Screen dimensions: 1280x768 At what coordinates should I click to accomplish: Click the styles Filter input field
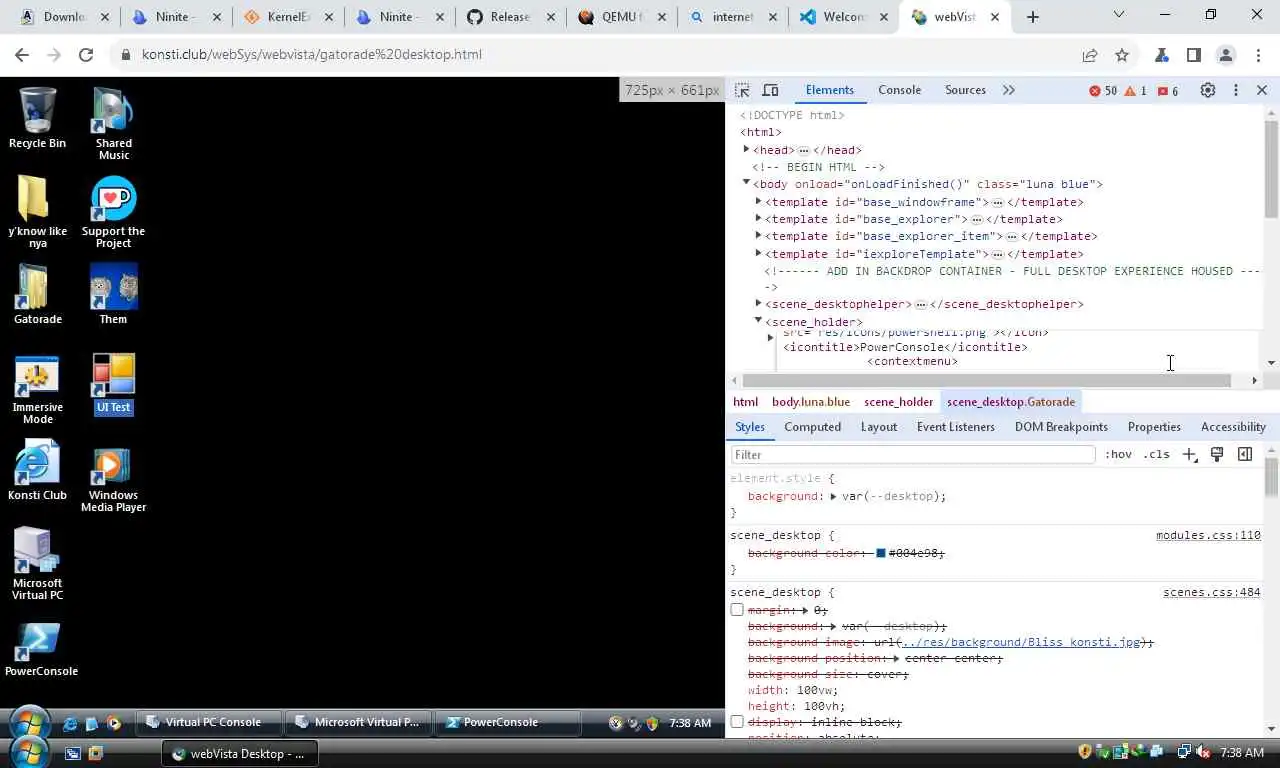(x=913, y=454)
